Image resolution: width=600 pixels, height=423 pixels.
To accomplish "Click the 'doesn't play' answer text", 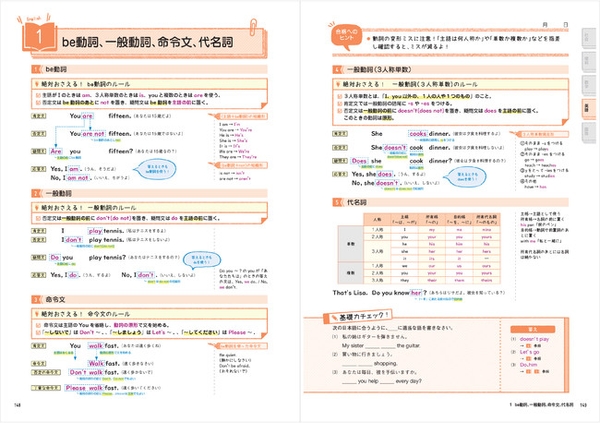I will point(534,339).
